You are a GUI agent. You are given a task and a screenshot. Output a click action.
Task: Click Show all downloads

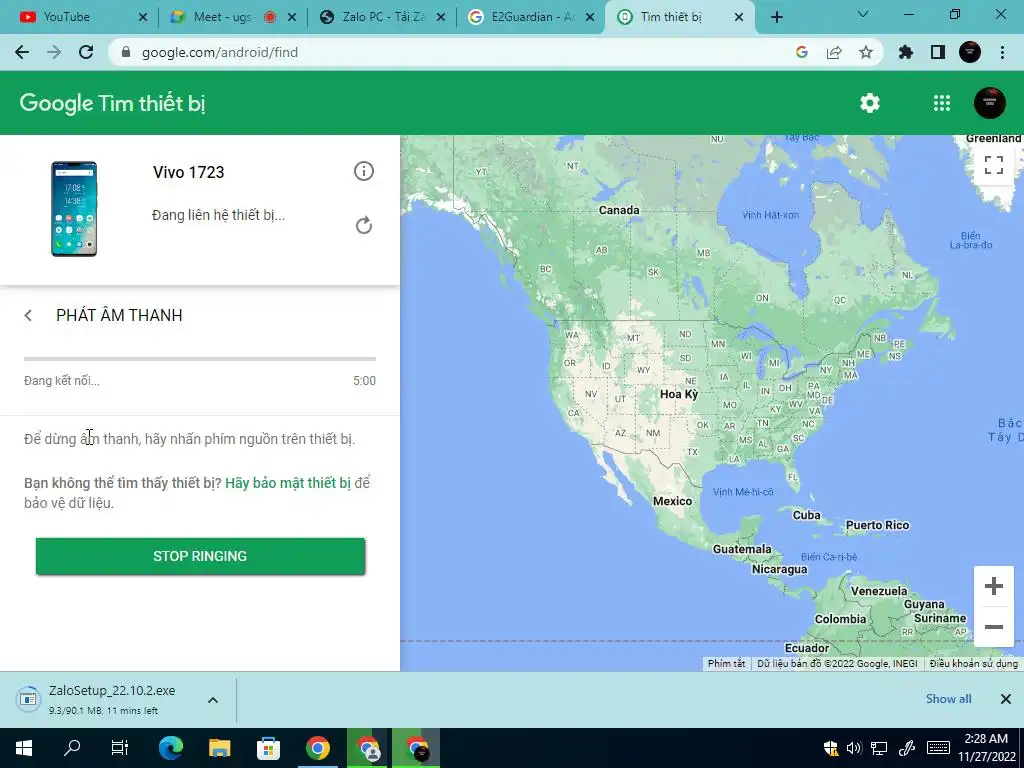click(948, 699)
